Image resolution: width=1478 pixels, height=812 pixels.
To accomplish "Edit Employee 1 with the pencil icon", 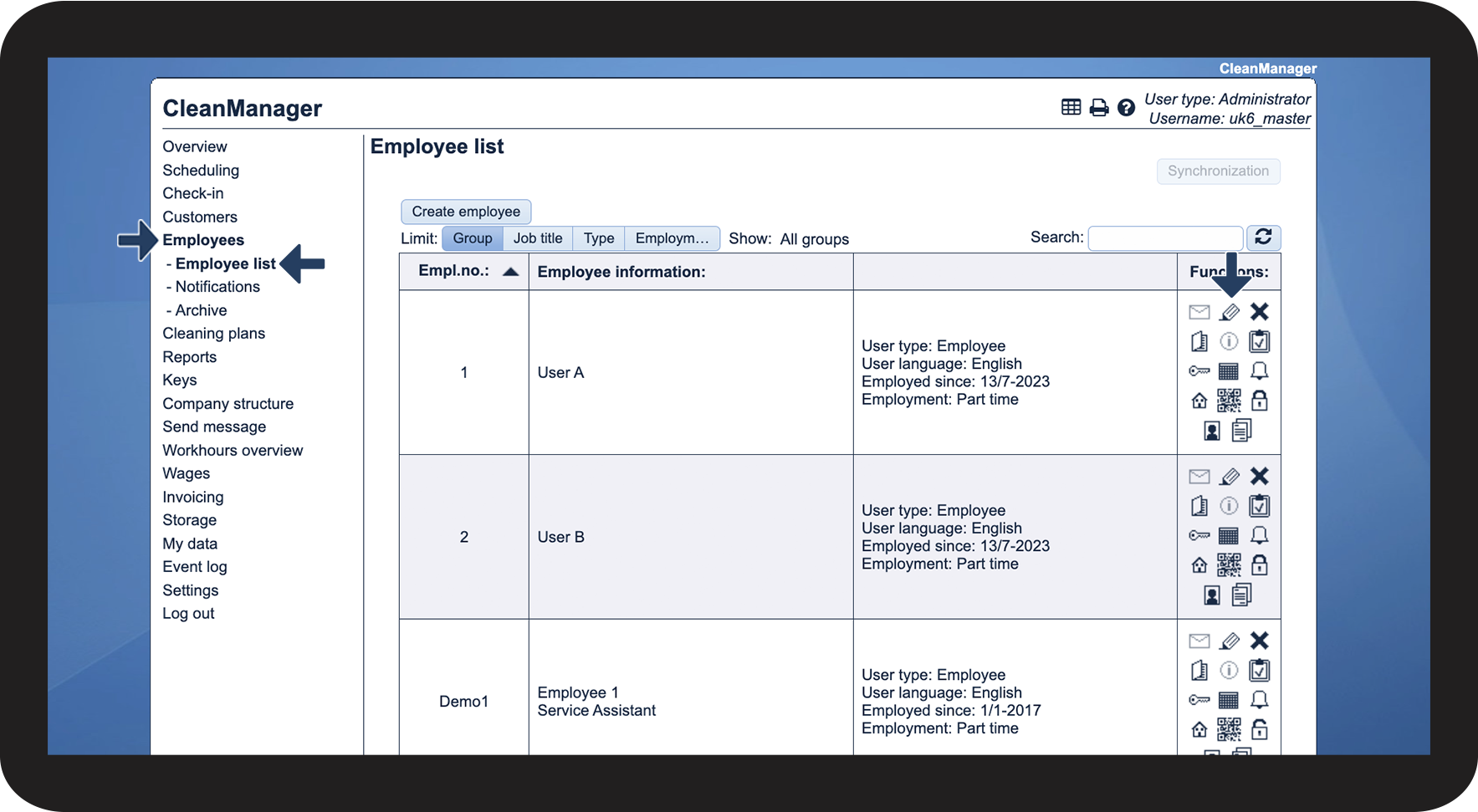I will point(1229,641).
